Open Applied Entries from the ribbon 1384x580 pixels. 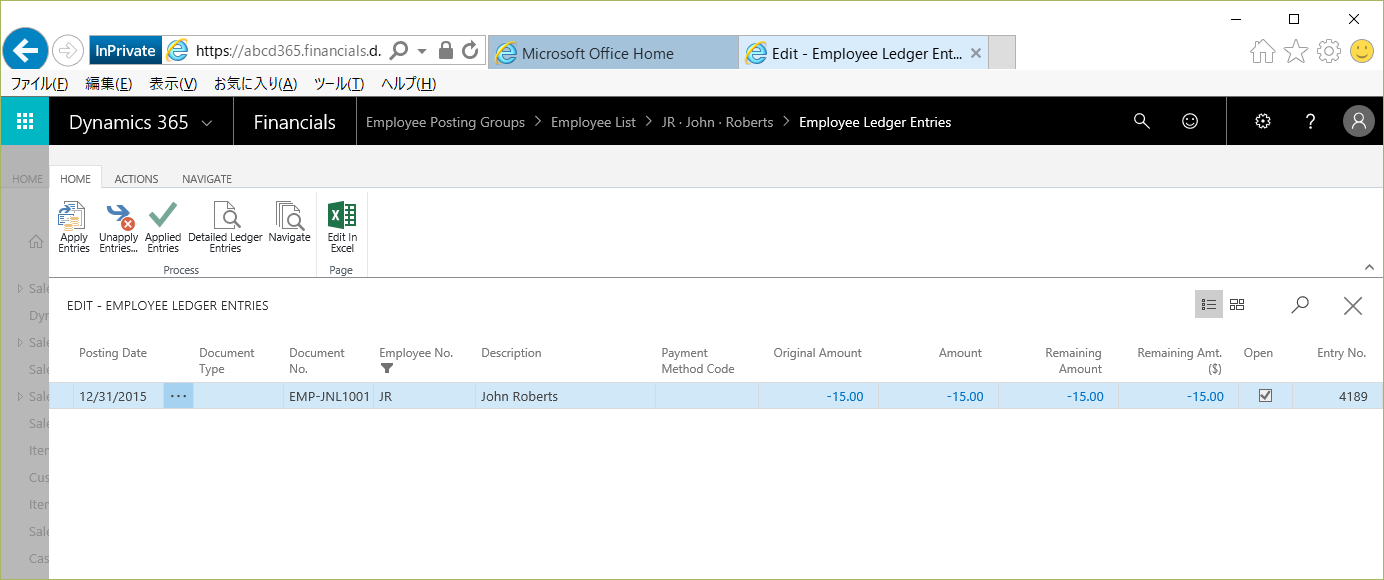coord(163,227)
